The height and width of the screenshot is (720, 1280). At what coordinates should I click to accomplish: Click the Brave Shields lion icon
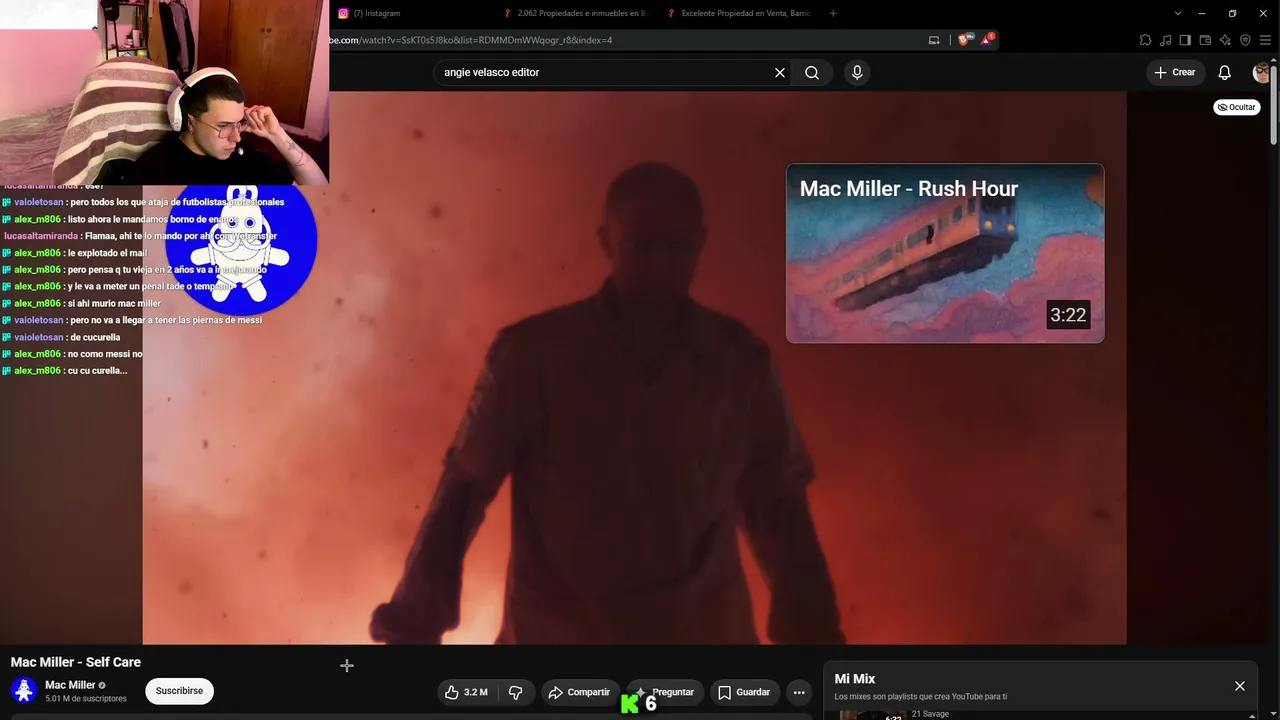964,40
